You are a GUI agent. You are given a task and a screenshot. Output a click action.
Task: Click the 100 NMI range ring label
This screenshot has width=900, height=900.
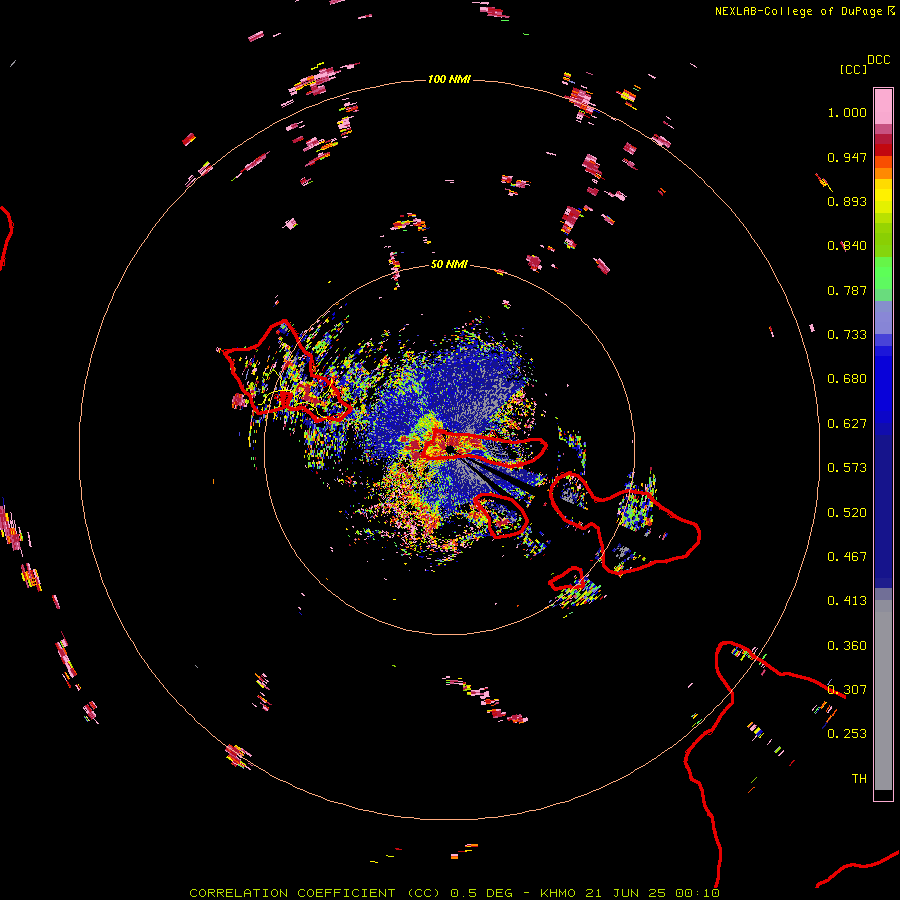[x=449, y=79]
